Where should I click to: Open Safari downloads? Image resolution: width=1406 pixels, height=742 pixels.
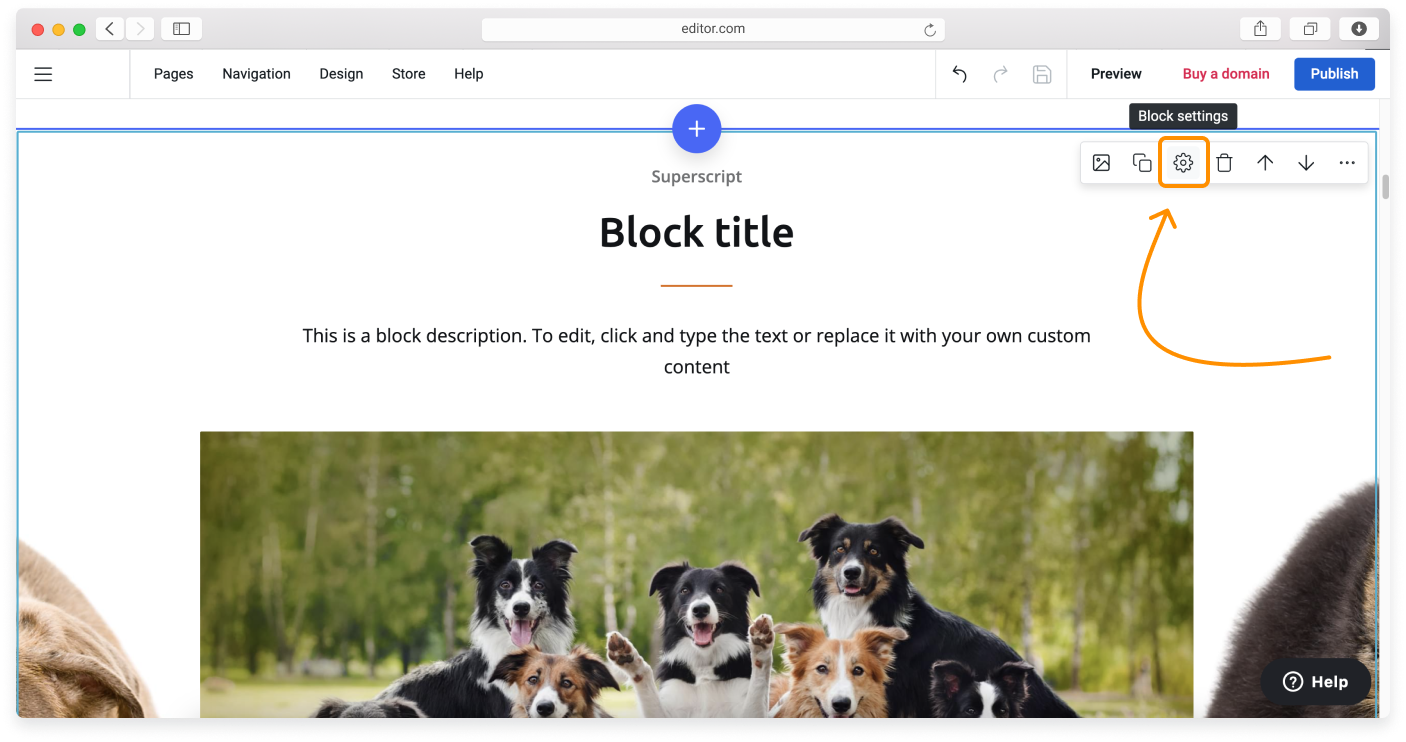1359,29
